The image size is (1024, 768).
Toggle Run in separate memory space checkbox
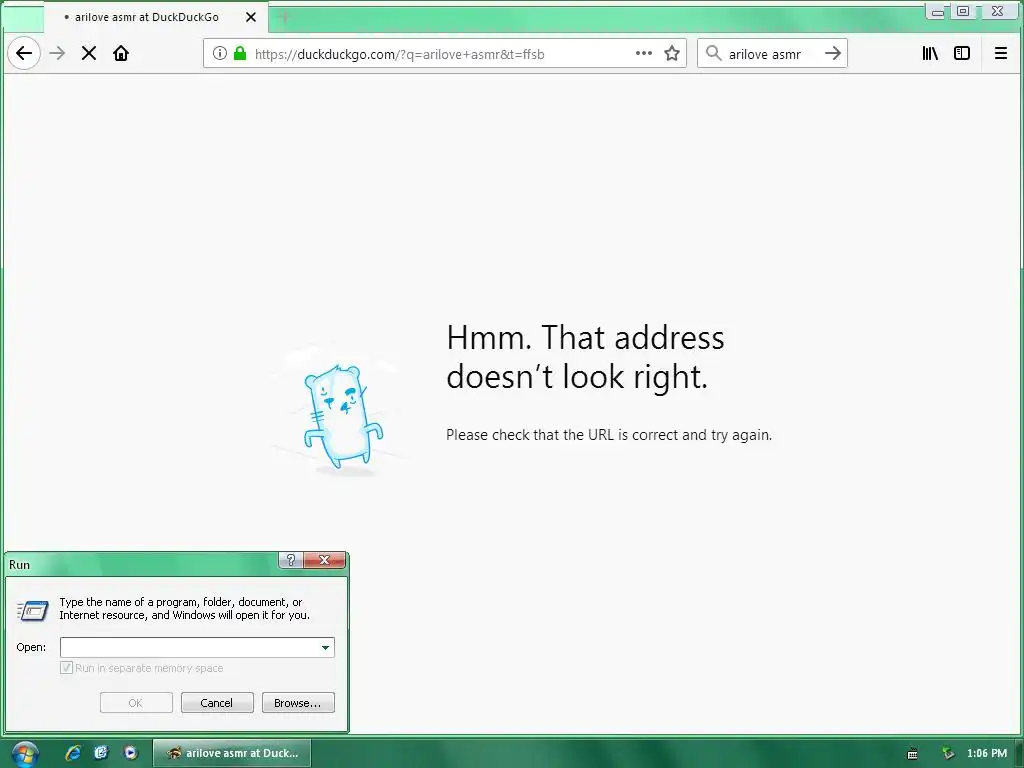click(66, 668)
